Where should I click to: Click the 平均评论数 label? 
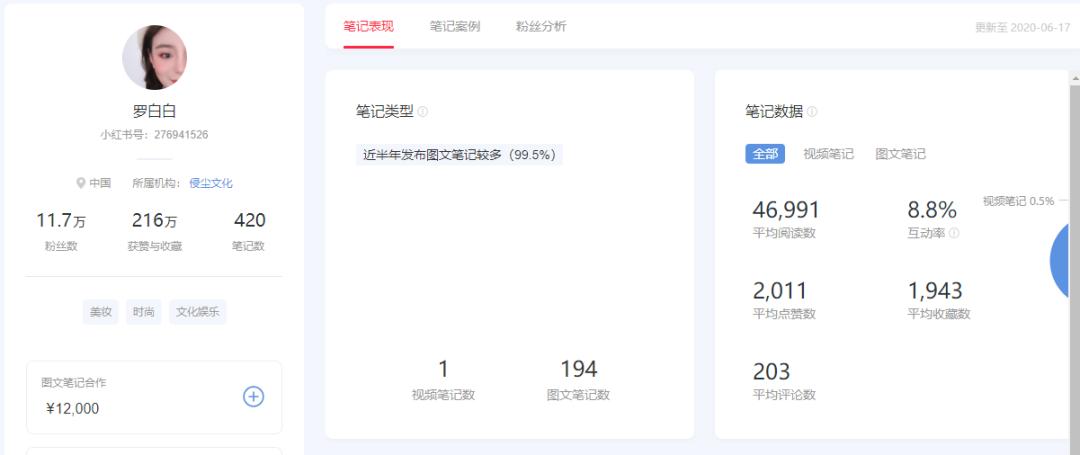(x=784, y=395)
